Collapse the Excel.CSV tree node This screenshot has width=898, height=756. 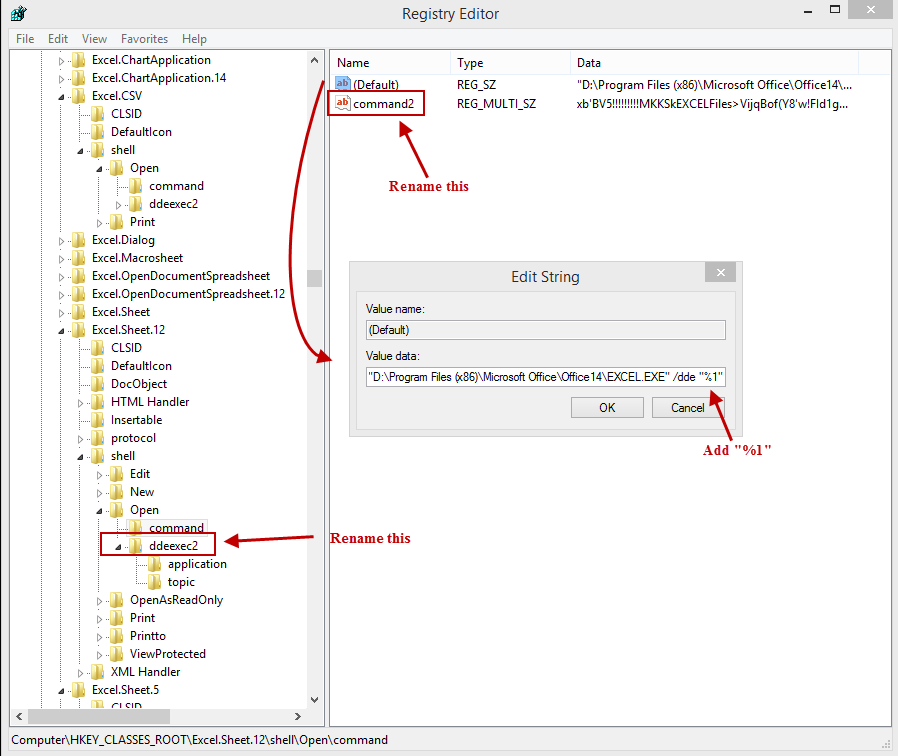click(61, 96)
